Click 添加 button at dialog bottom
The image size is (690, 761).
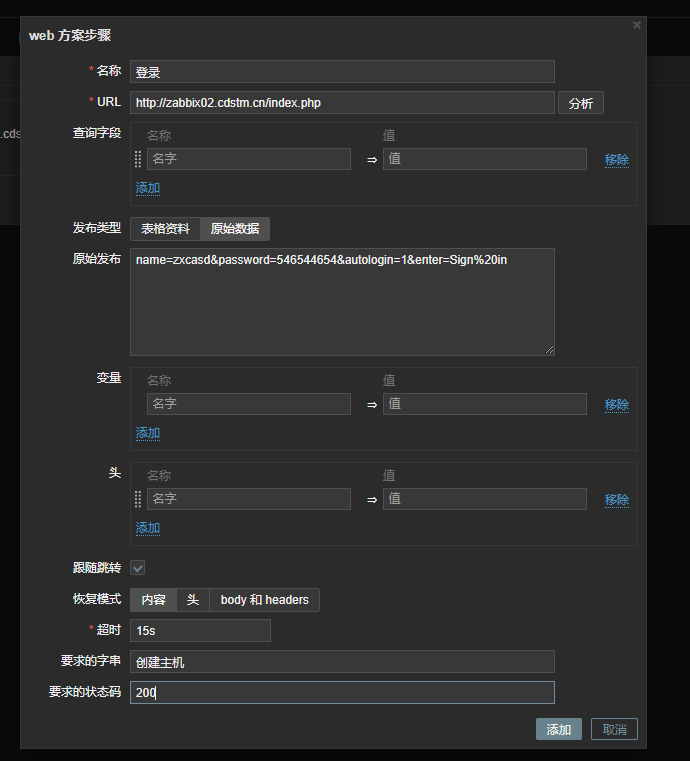click(558, 730)
